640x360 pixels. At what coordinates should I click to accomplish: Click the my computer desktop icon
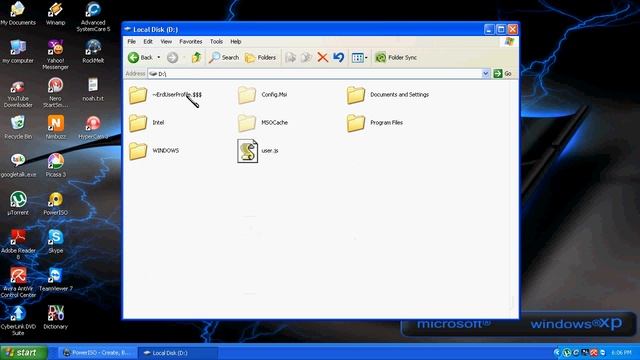18,51
